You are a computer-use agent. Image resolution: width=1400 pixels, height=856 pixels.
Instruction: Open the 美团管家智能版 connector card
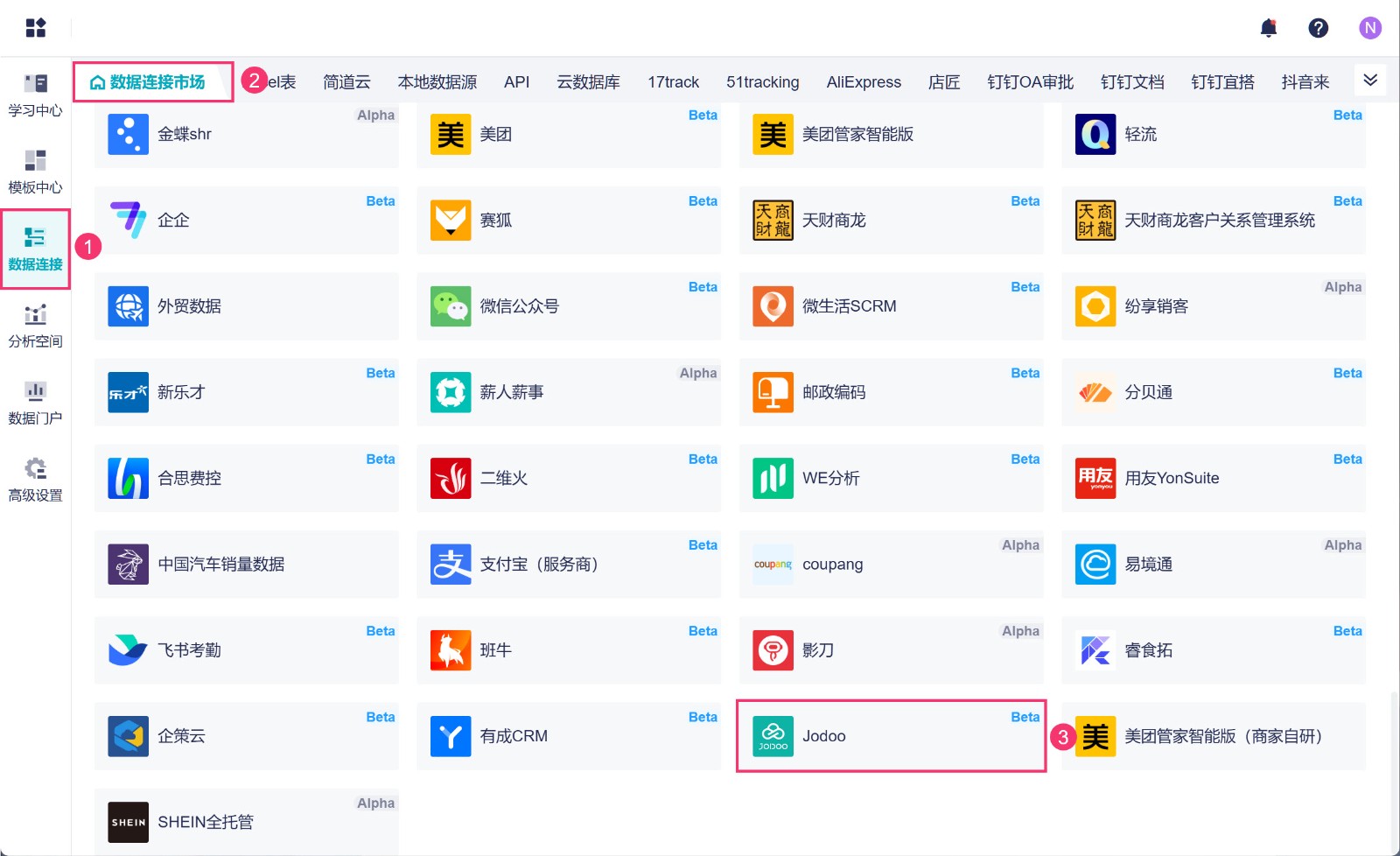(x=892, y=134)
